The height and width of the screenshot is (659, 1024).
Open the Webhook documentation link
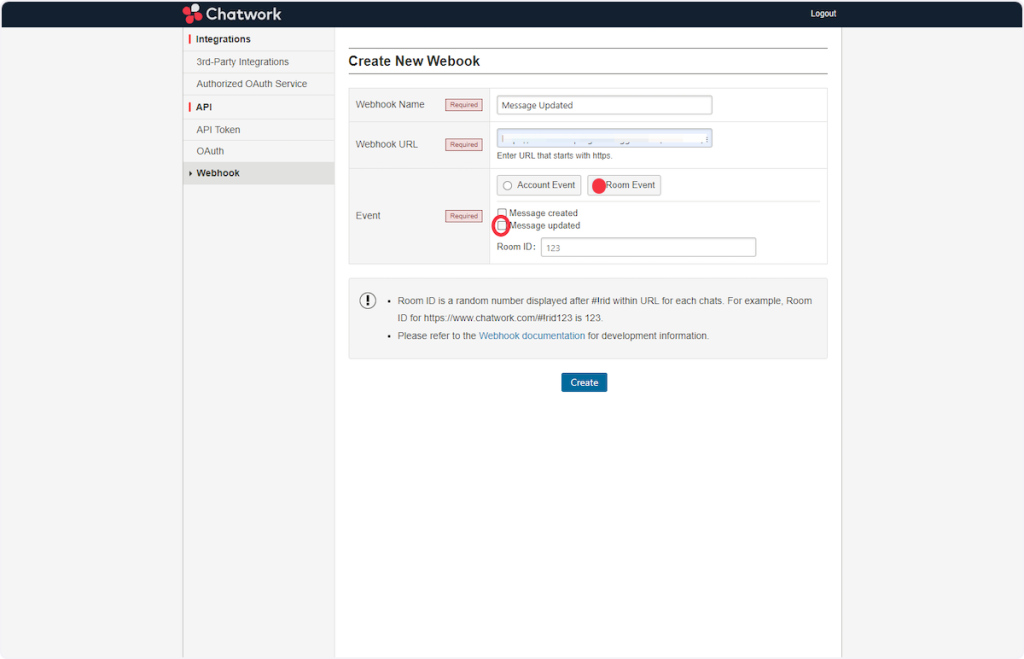532,336
